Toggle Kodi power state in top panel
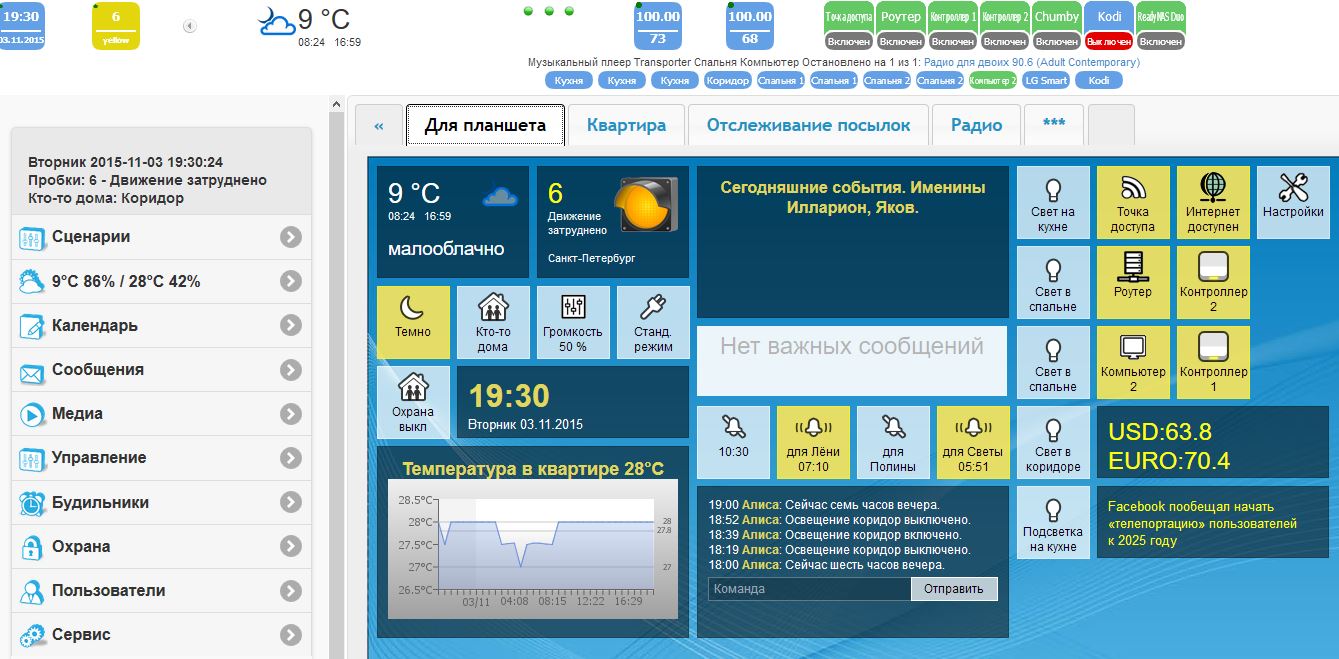 tap(1108, 42)
